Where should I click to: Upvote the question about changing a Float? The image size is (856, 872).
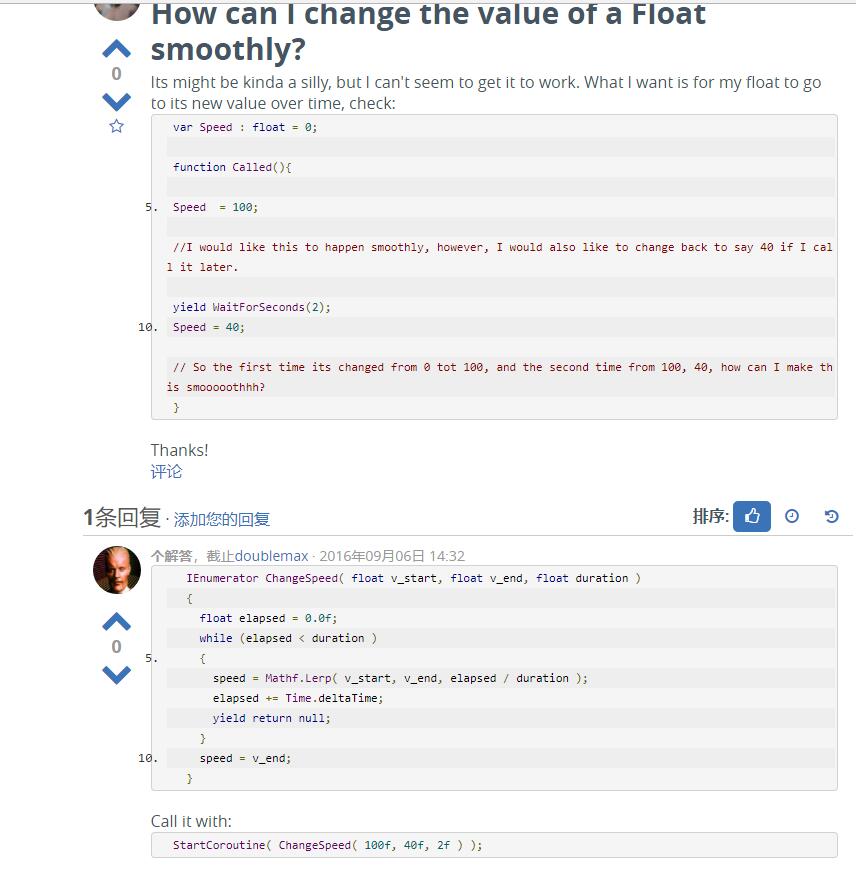(x=116, y=49)
